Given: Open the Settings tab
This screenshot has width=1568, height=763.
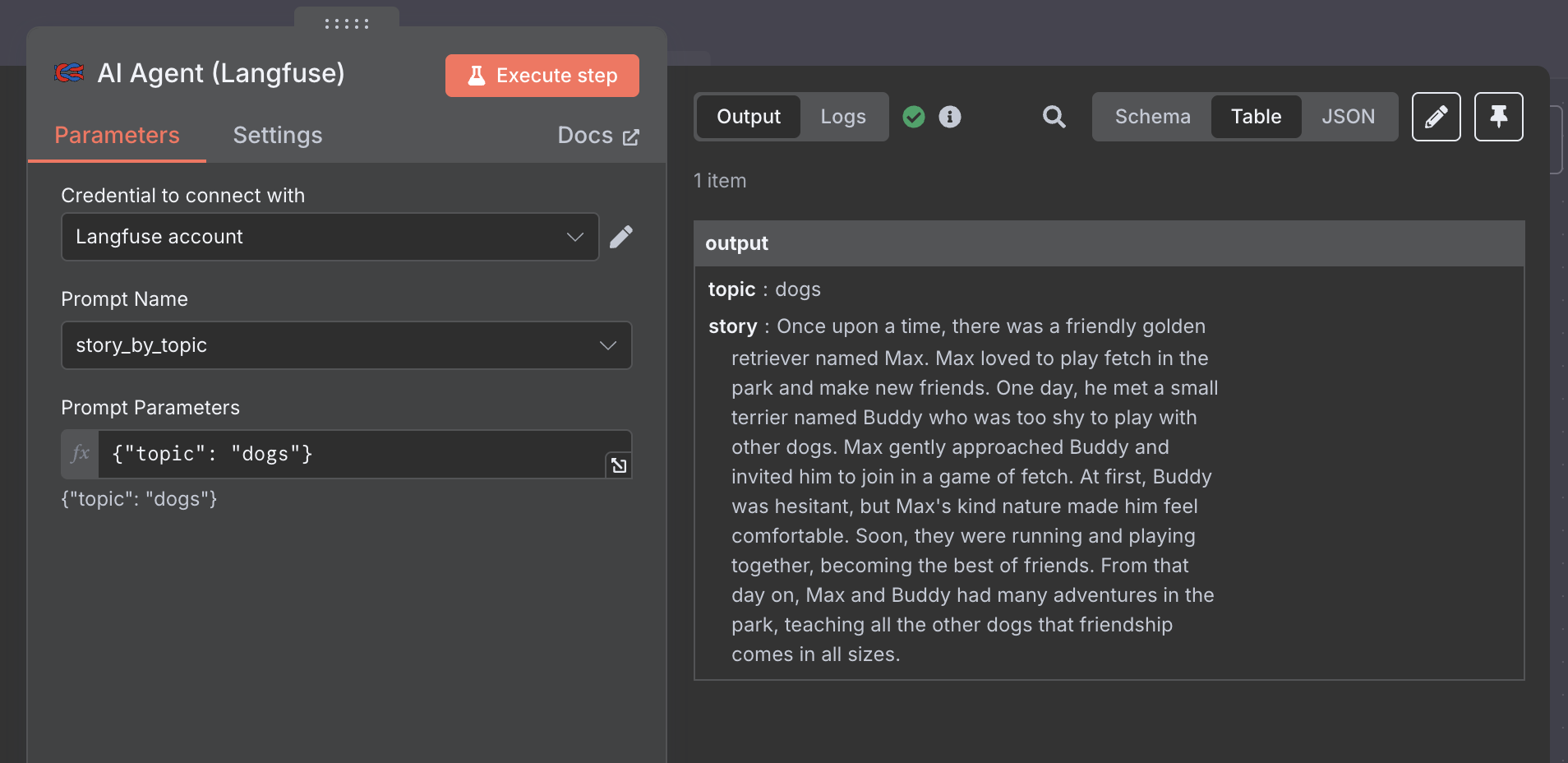Looking at the screenshot, I should coord(278,136).
